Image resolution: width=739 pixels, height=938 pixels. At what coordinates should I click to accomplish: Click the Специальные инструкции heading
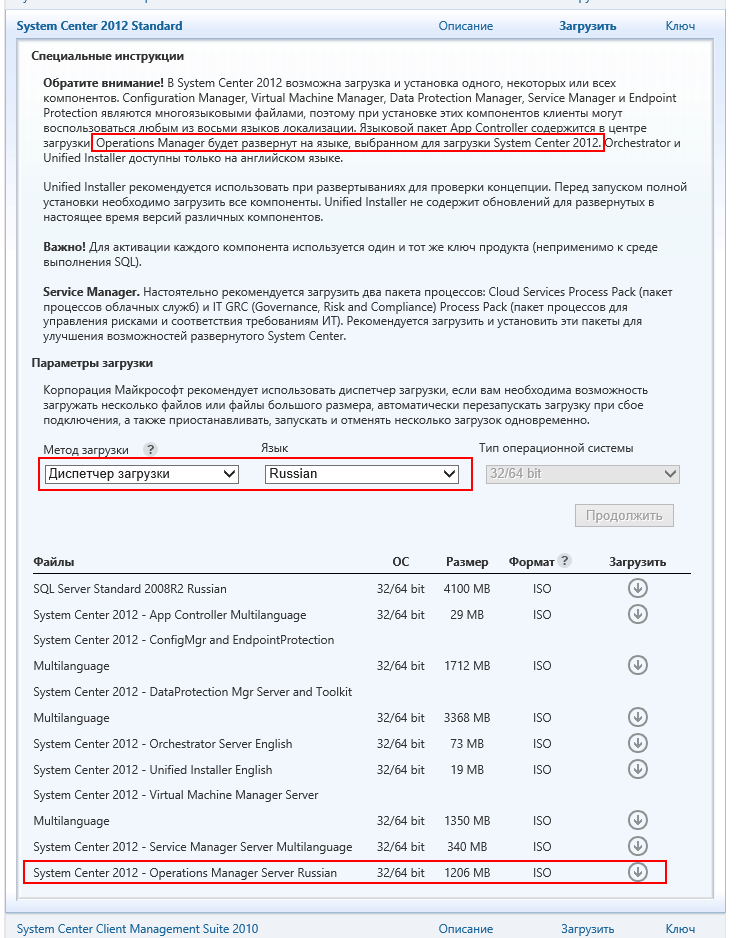pos(108,56)
